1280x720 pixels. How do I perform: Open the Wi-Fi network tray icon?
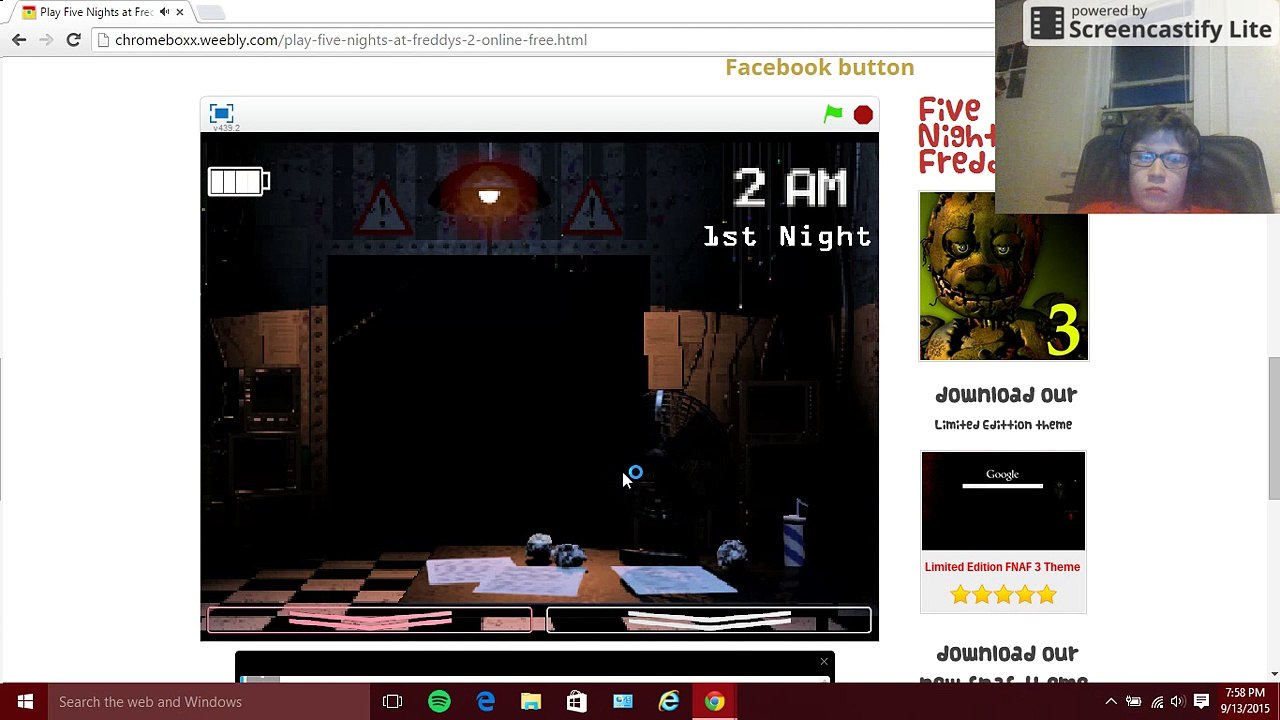(x=1157, y=702)
